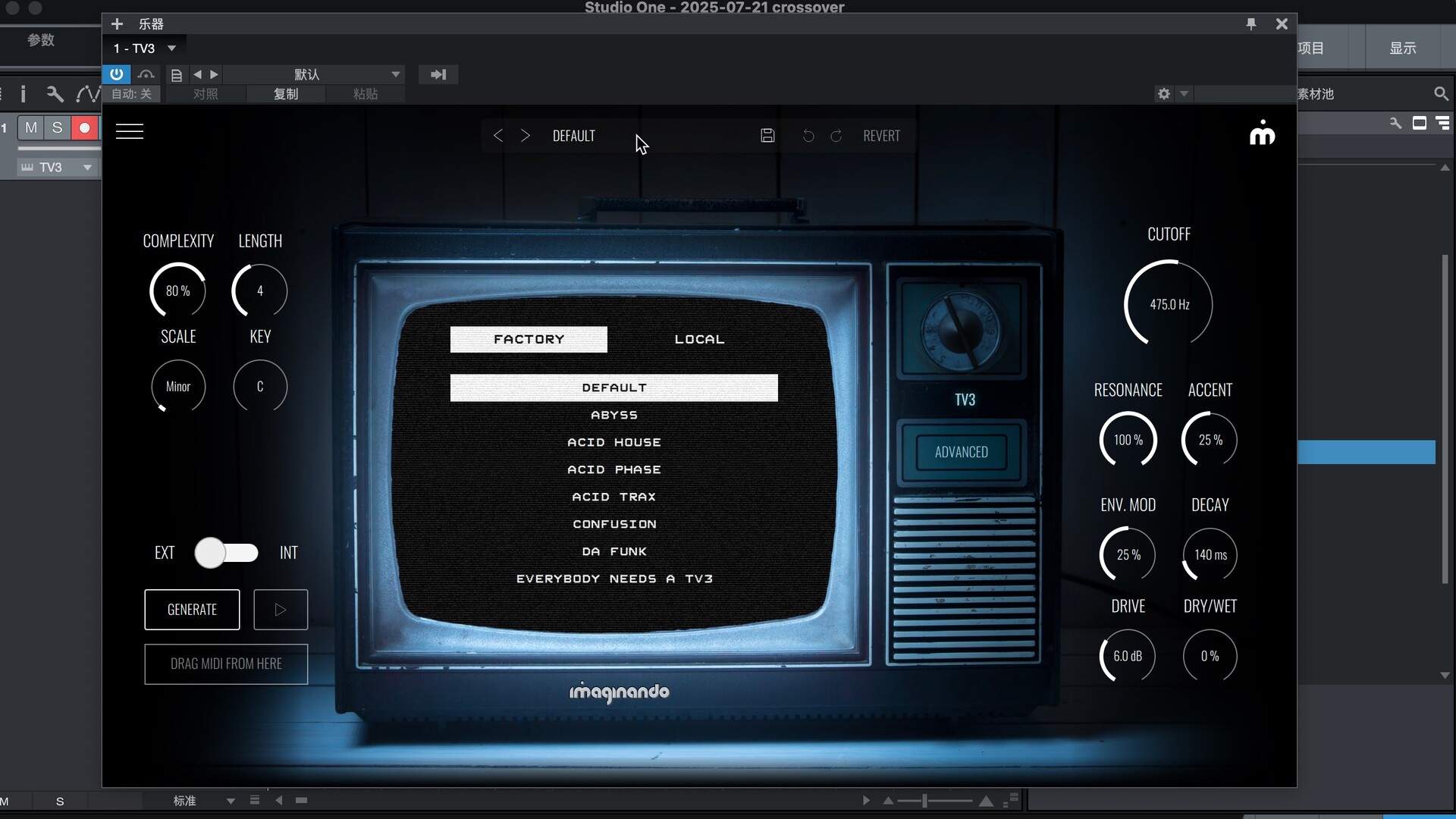1456x819 pixels.
Task: Pin the instrument window
Action: tap(1251, 24)
